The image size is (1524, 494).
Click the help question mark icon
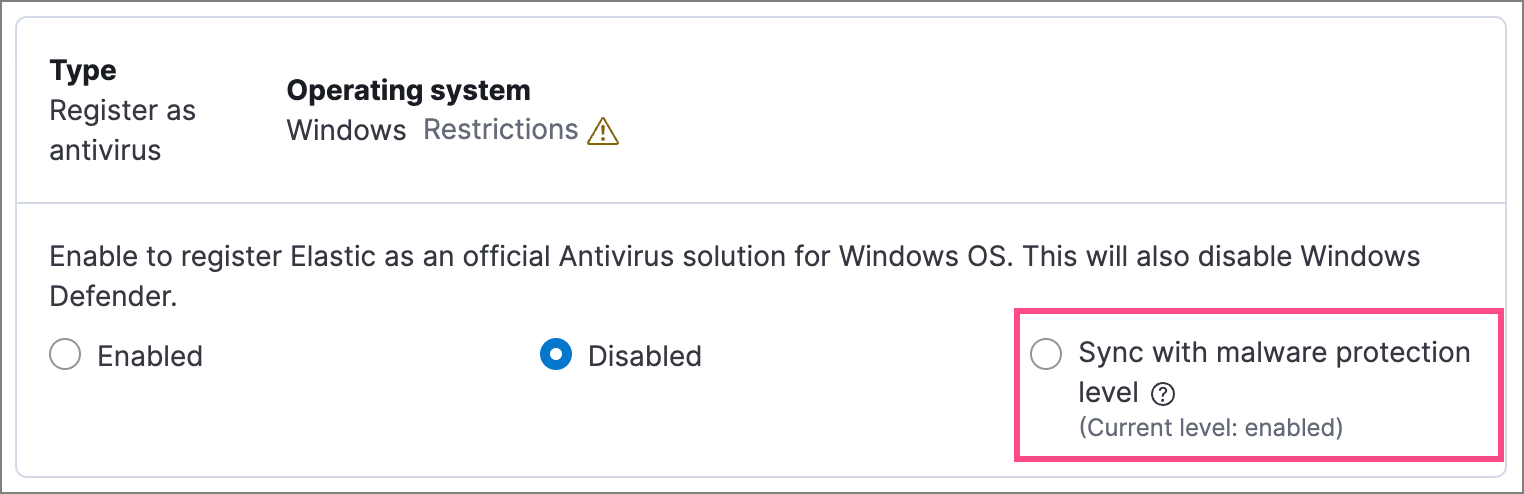click(1161, 395)
